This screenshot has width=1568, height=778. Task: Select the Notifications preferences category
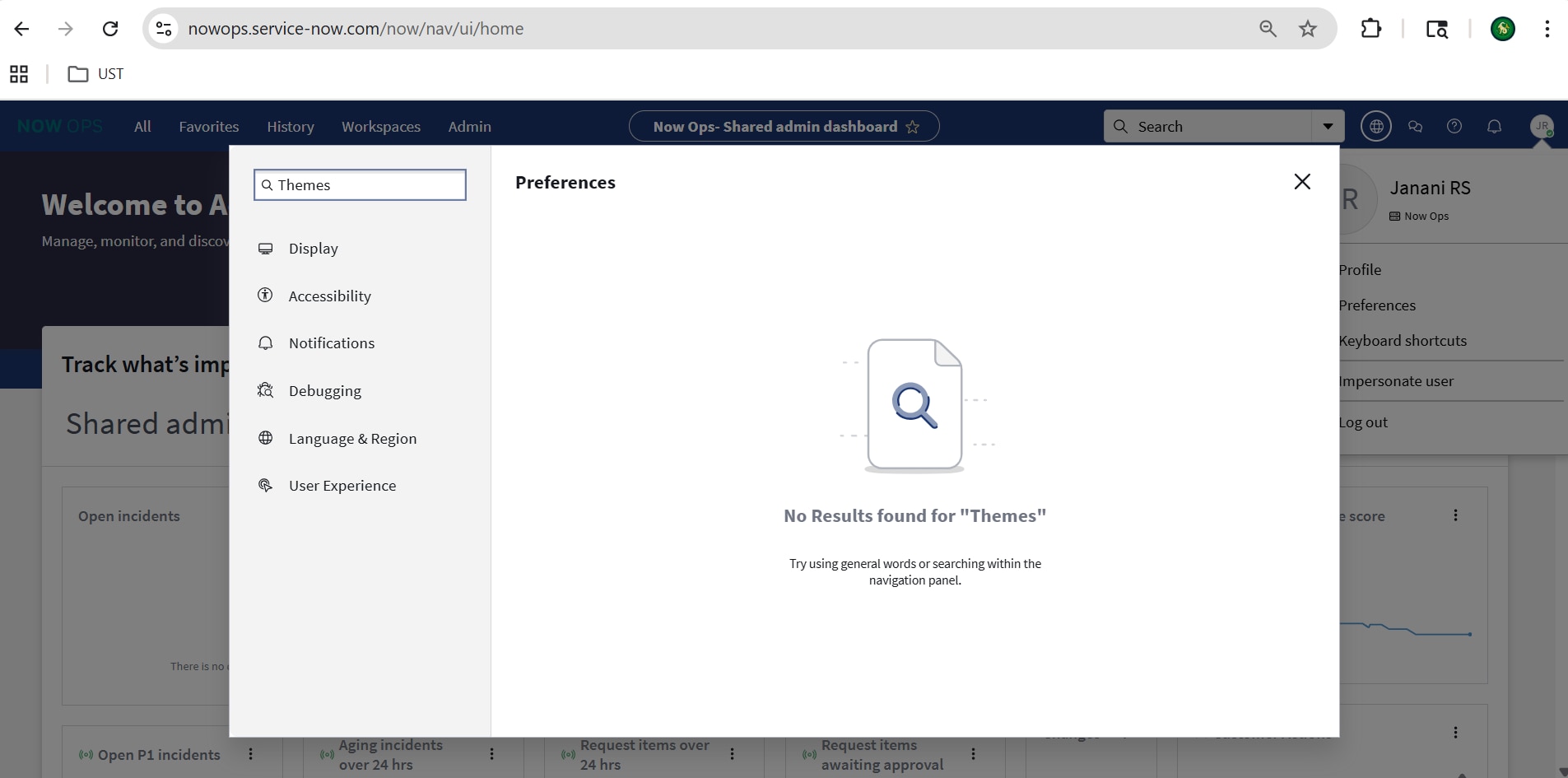(331, 343)
